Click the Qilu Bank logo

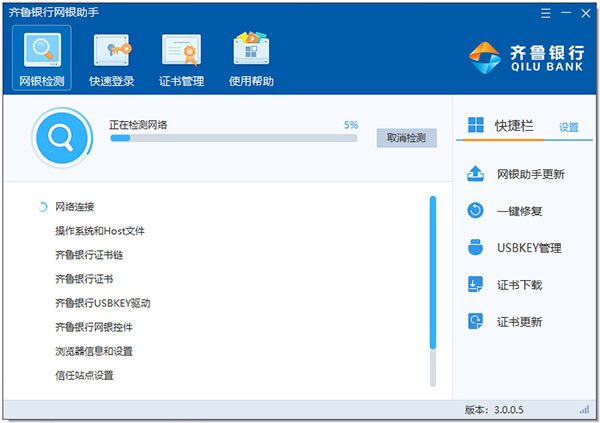(x=527, y=57)
